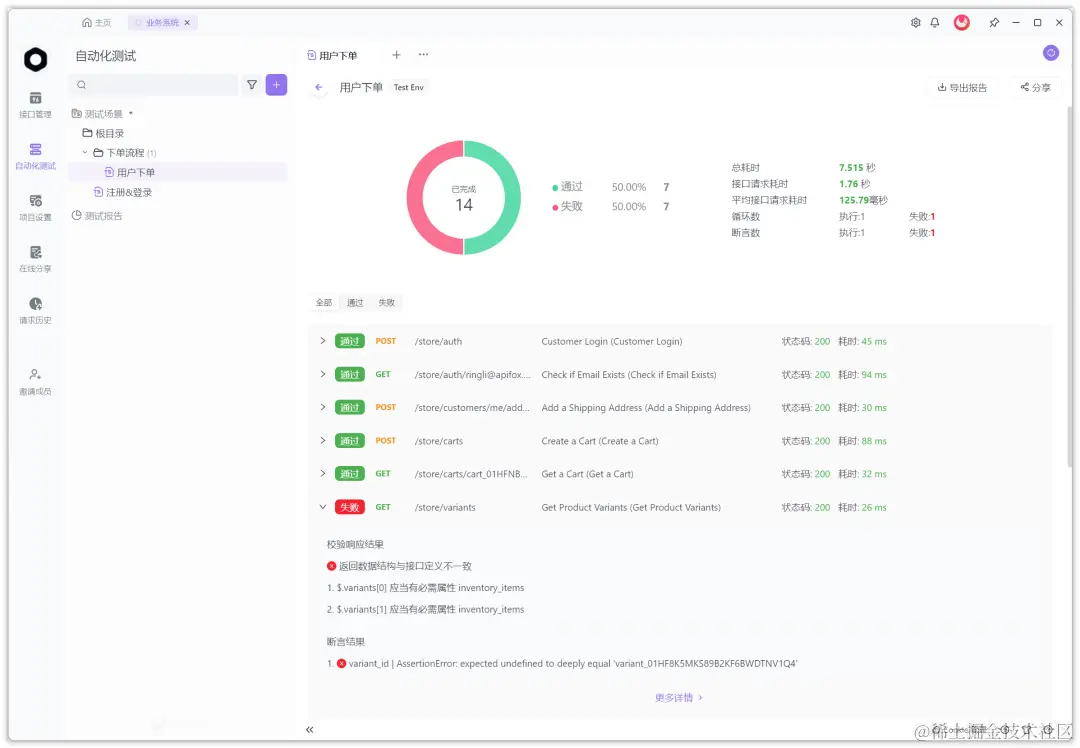
Task: Click the 通过 legend dot
Action: (x=555, y=187)
